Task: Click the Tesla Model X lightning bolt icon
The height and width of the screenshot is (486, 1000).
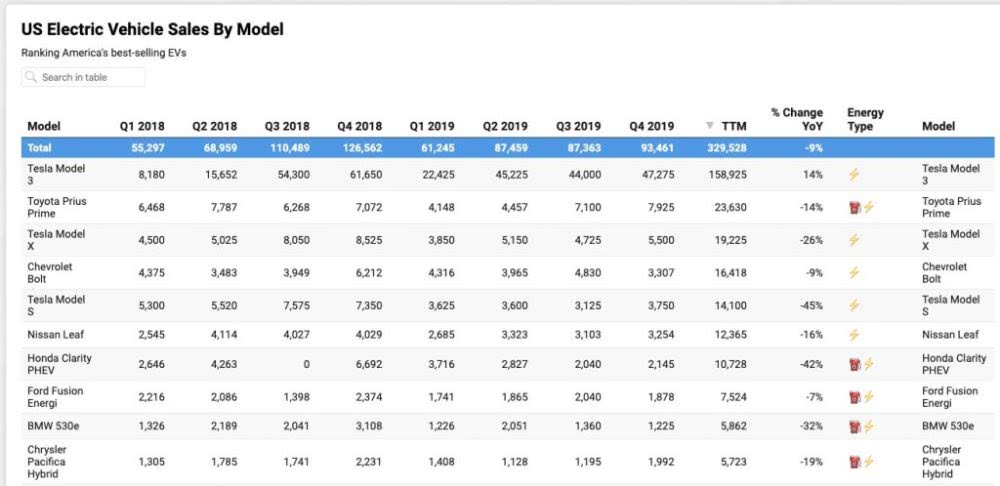Action: point(854,240)
